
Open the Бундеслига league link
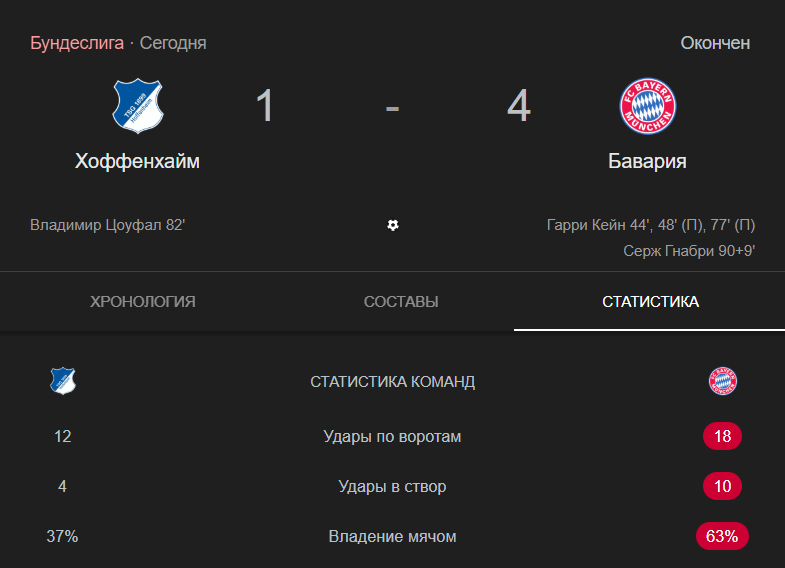[77, 43]
